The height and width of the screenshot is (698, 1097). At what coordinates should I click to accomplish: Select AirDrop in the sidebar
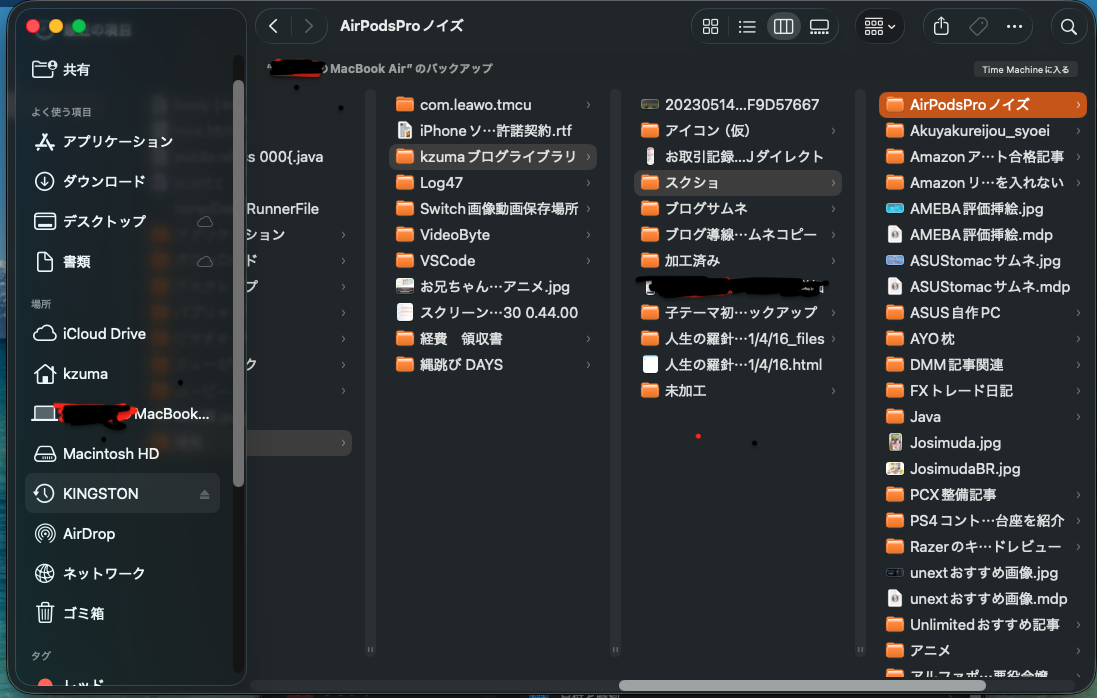pos(88,534)
